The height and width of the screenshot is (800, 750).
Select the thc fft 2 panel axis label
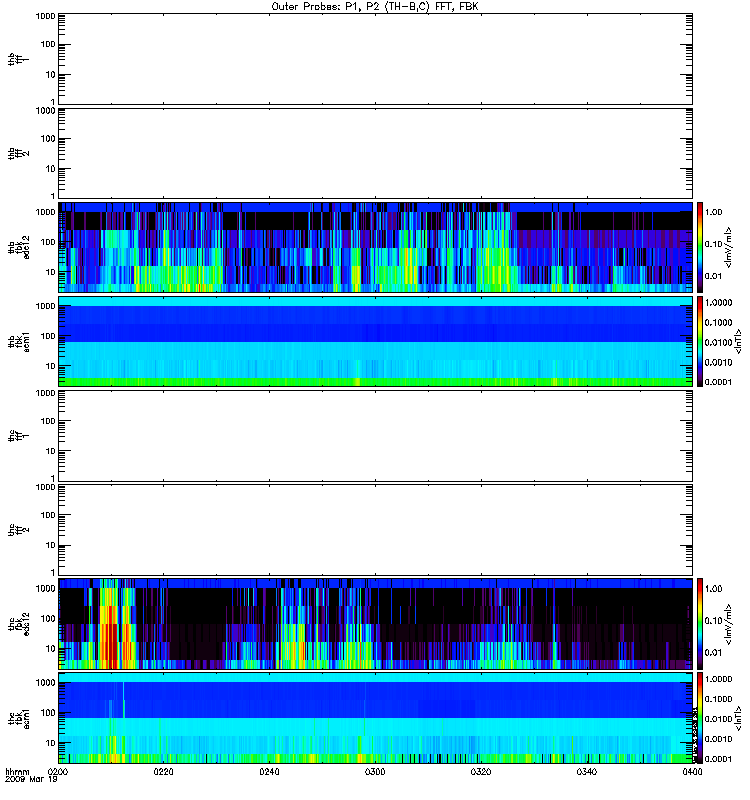[19, 530]
